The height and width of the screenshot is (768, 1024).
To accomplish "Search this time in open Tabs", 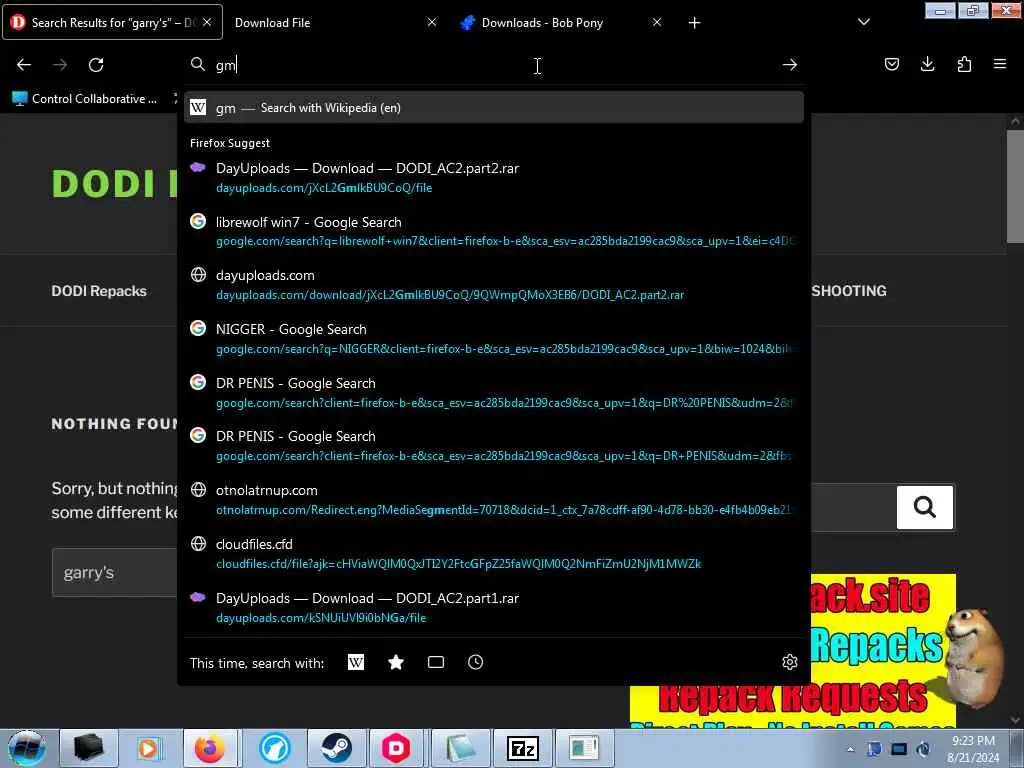I will [x=436, y=662].
